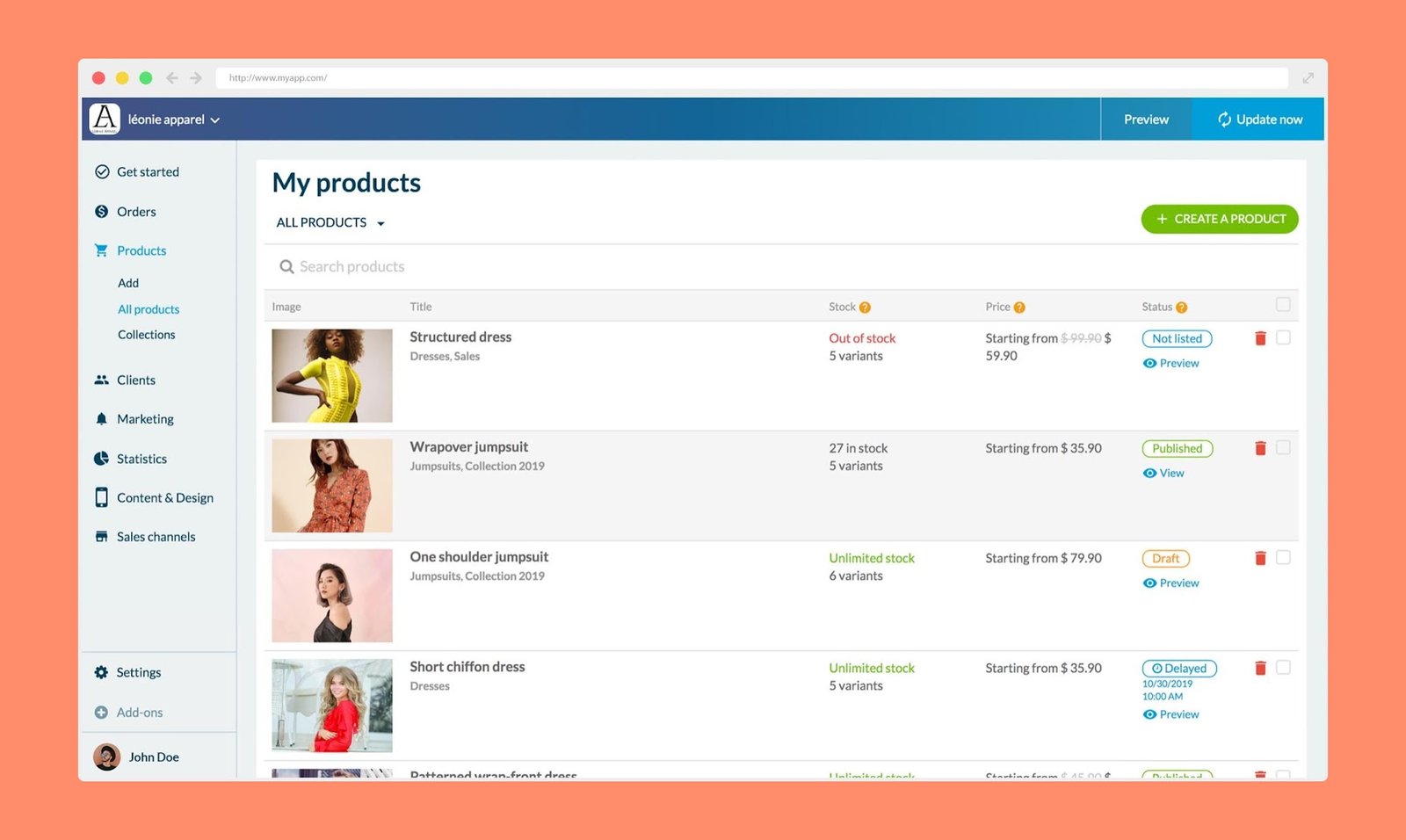
Task: Delete One shoulder jumpsuit with trash icon
Action: (x=1260, y=558)
